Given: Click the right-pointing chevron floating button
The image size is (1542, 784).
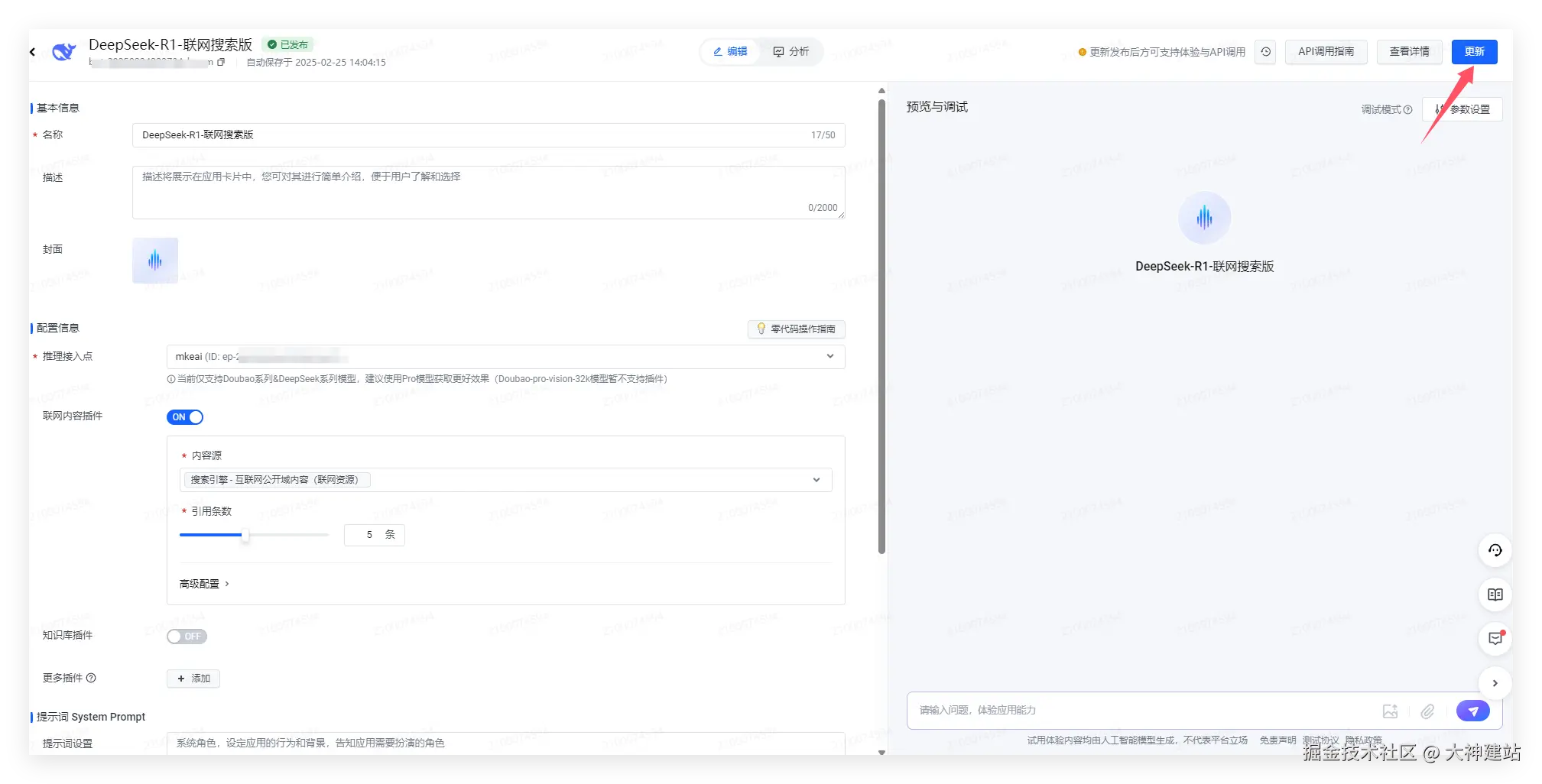Looking at the screenshot, I should pyautogui.click(x=1495, y=683).
